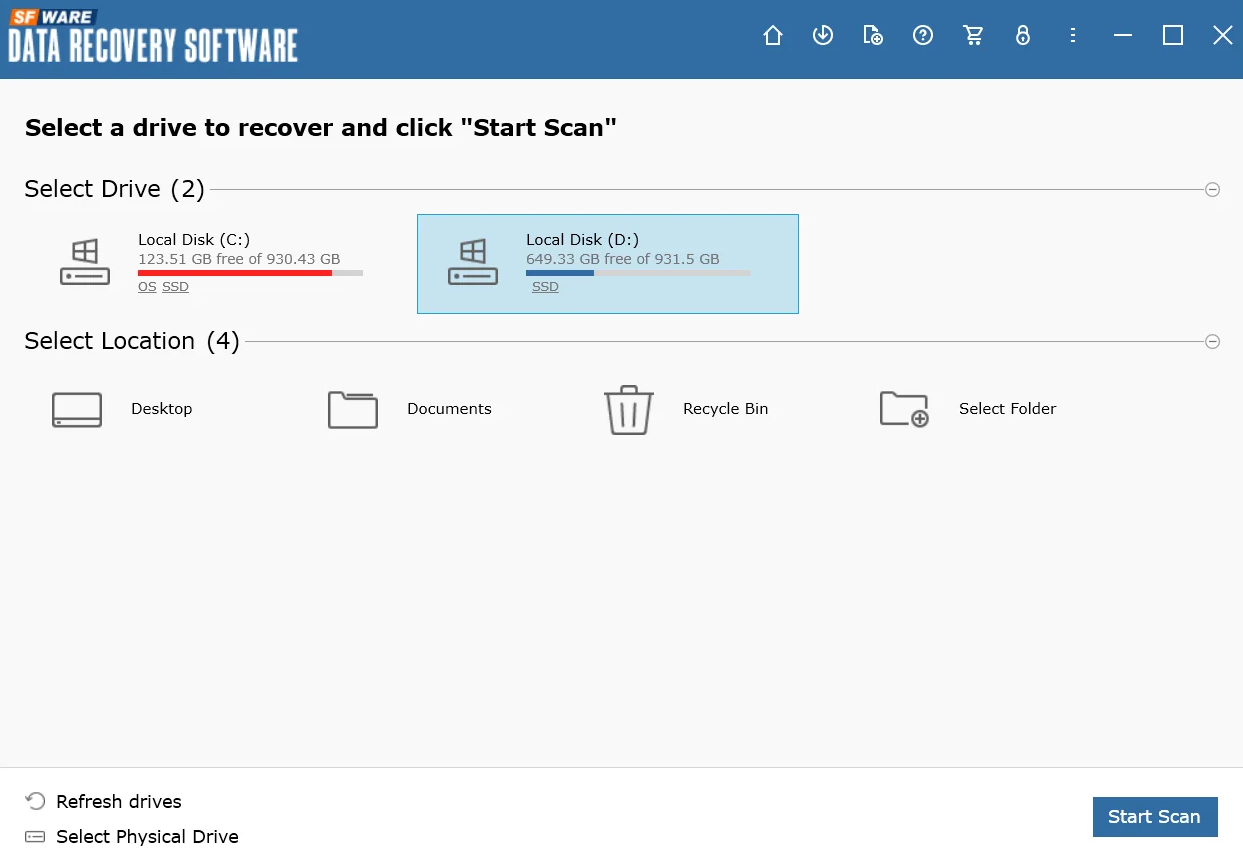The image size is (1243, 863).
Task: Collapse the Select Location section
Action: (1212, 341)
